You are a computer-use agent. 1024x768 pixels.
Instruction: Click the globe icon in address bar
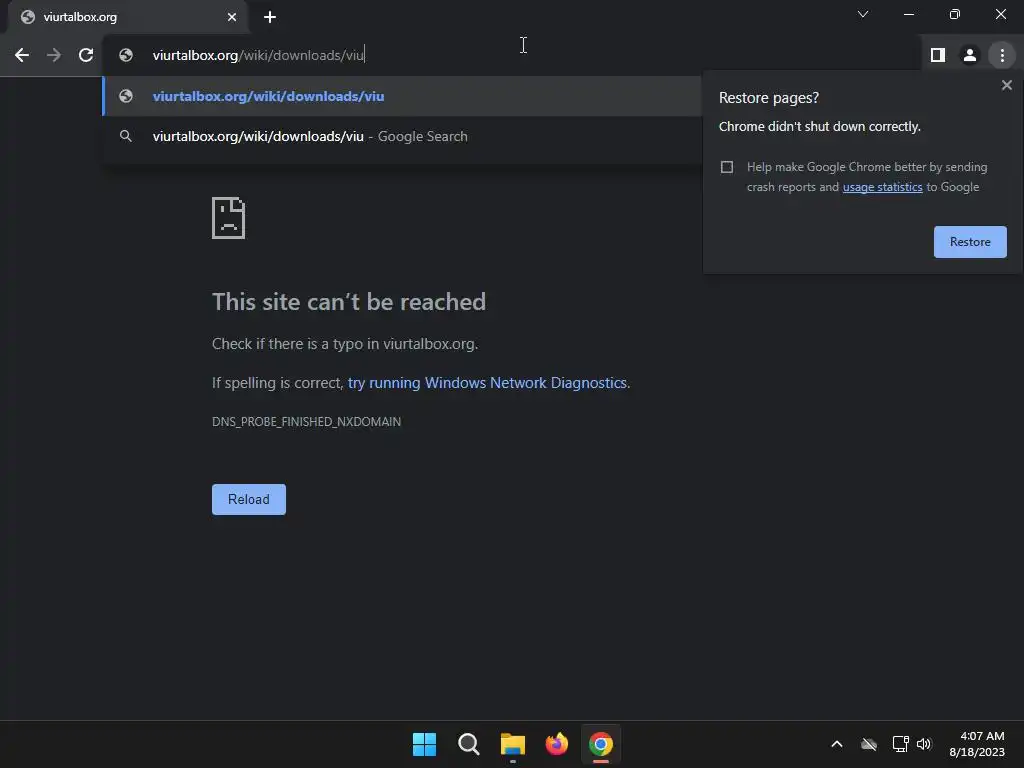coord(126,56)
